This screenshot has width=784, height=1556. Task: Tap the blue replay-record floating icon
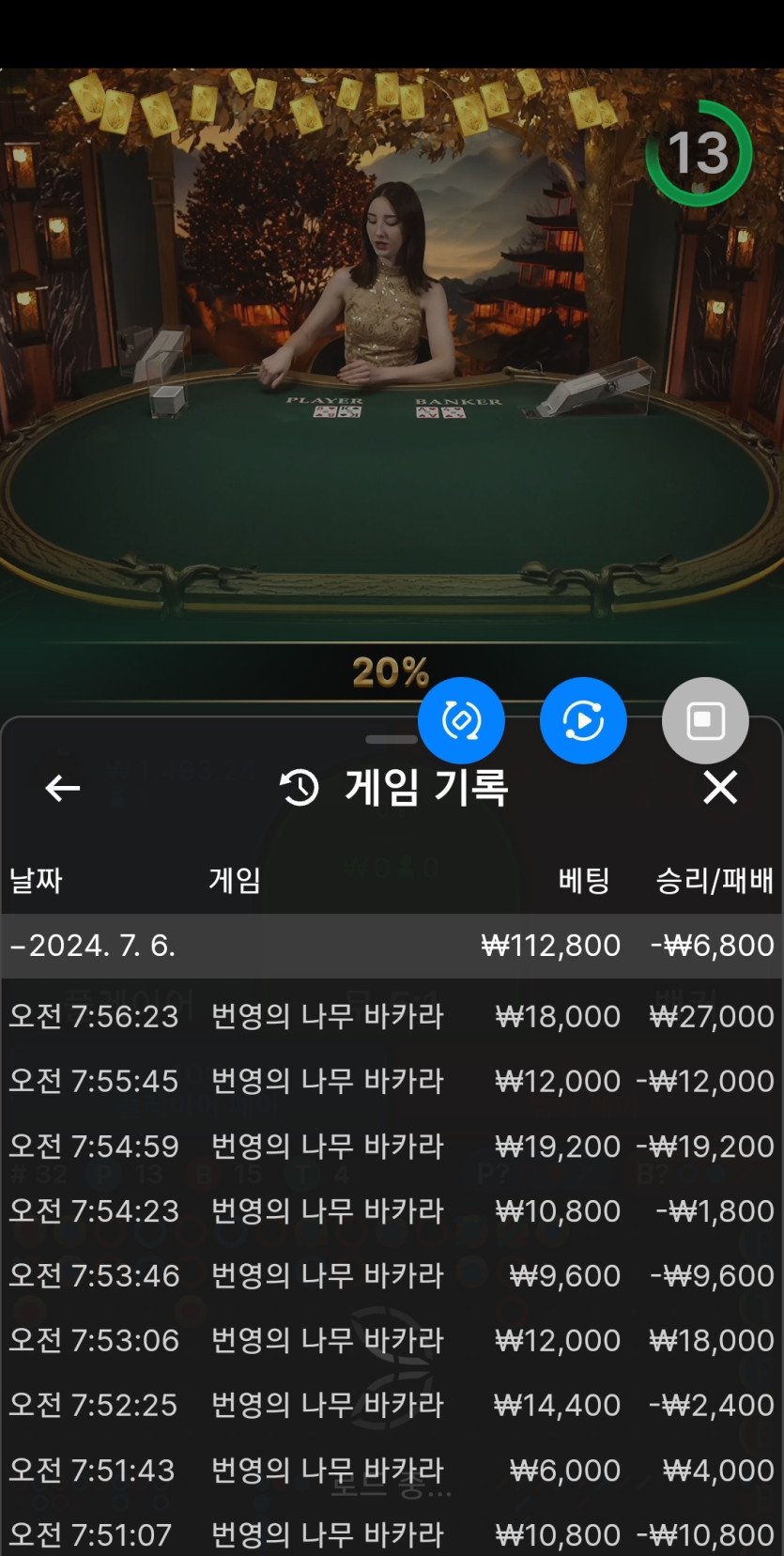[x=583, y=720]
